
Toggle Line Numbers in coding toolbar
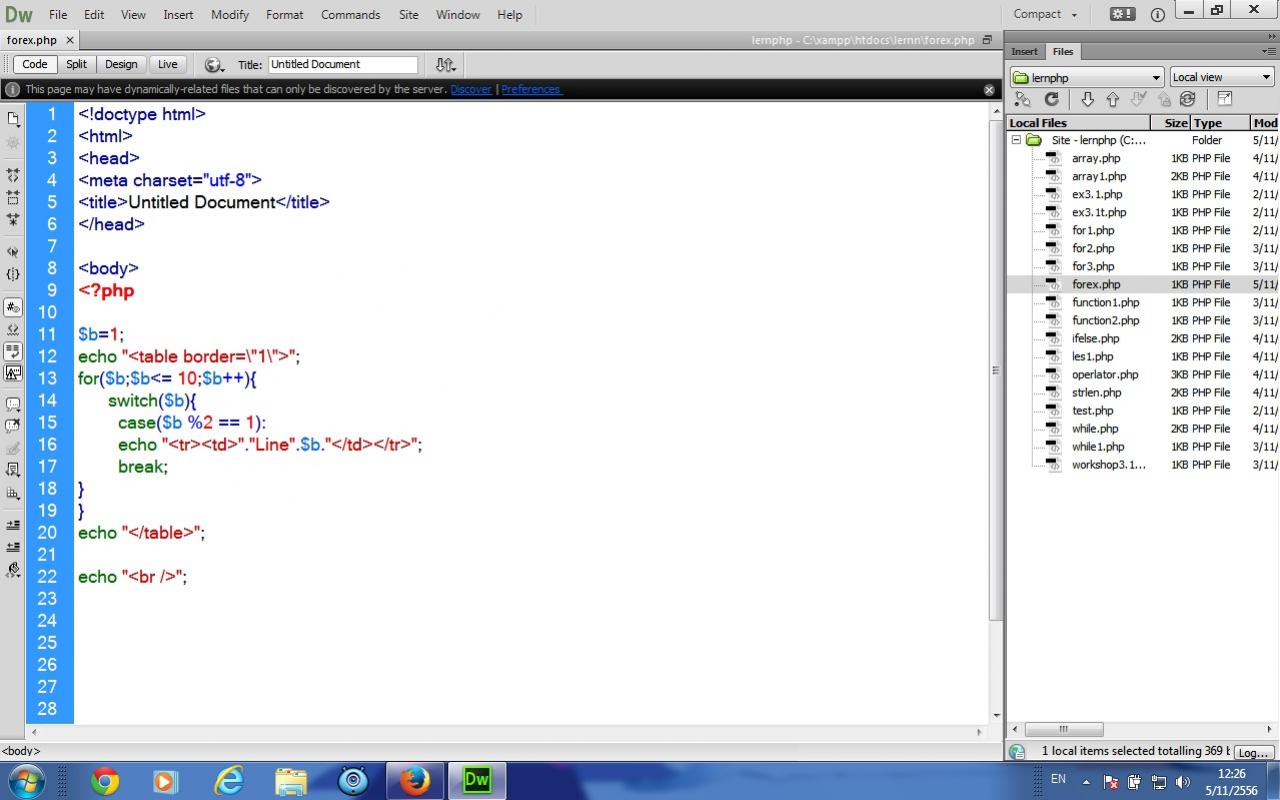coord(13,307)
